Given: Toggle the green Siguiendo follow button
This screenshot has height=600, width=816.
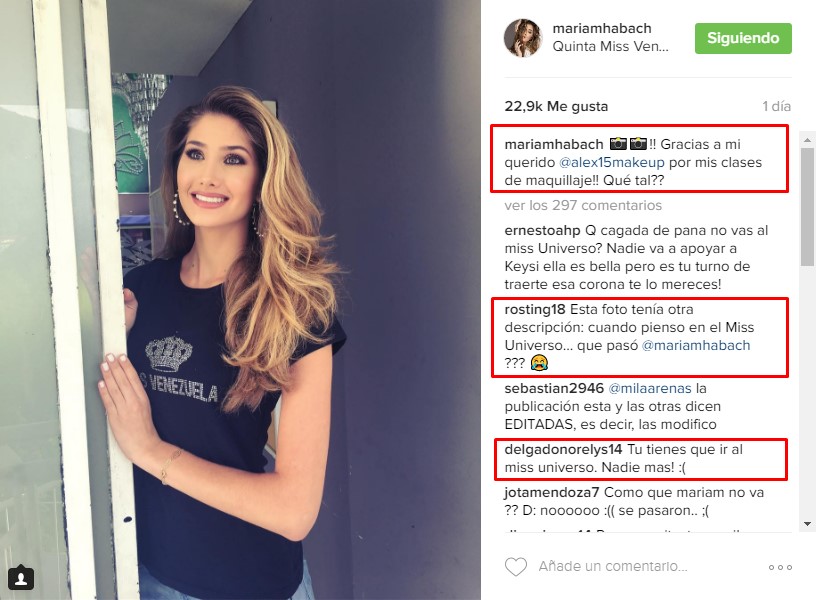Looking at the screenshot, I should [x=743, y=38].
